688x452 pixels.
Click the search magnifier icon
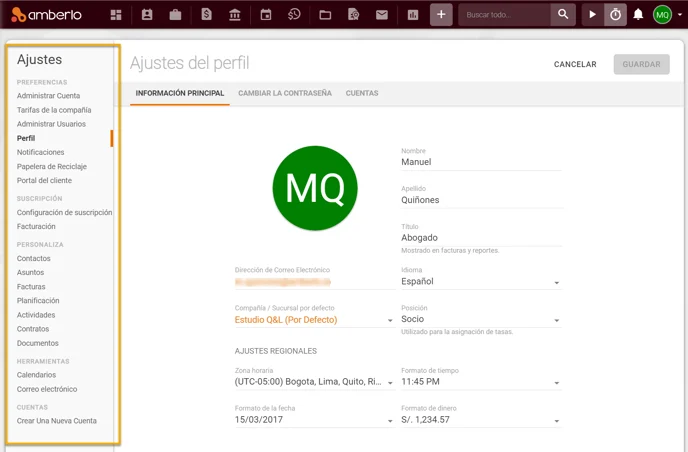click(x=563, y=14)
